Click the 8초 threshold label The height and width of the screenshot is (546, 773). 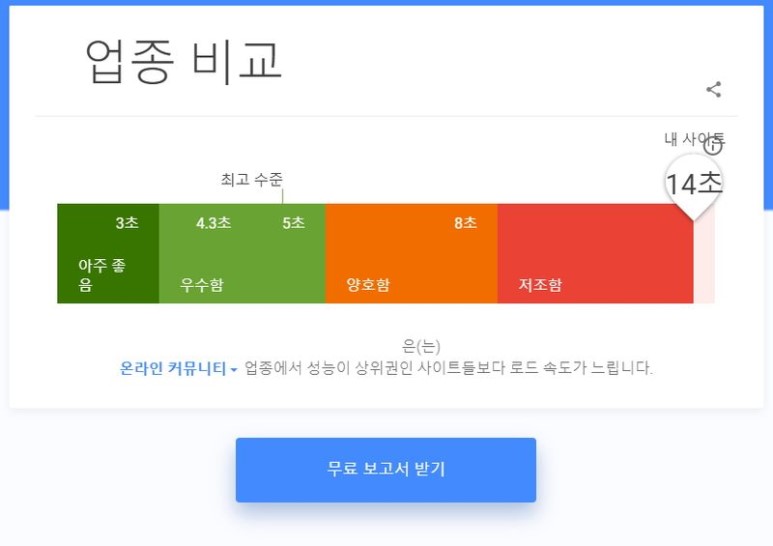(465, 223)
